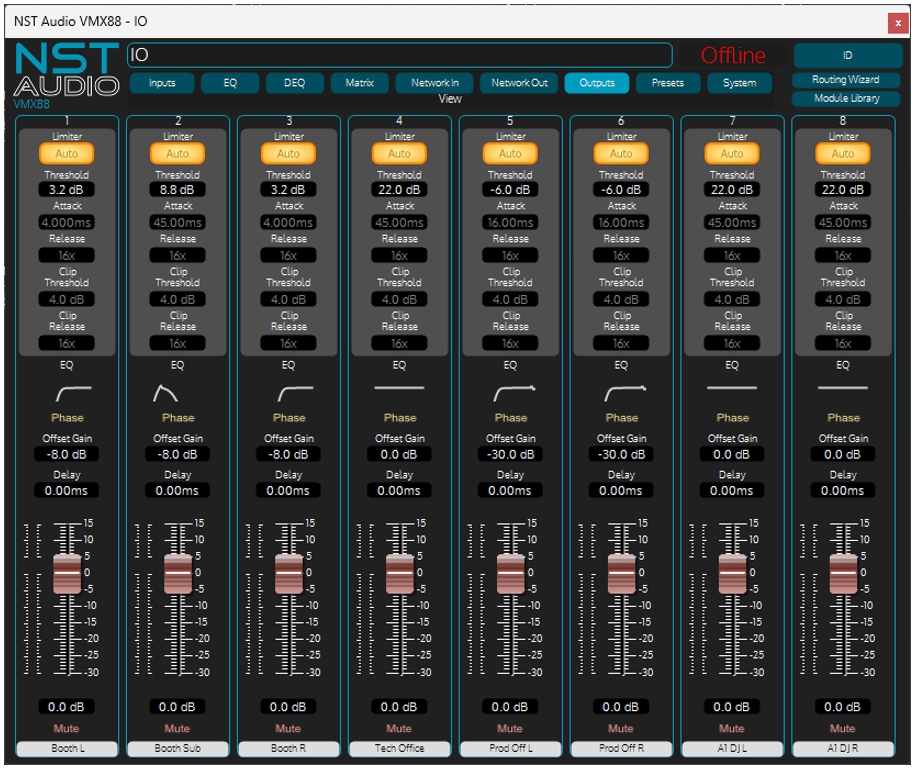Mute the Booth Sub output channel
The image size is (915, 768).
tap(178, 729)
